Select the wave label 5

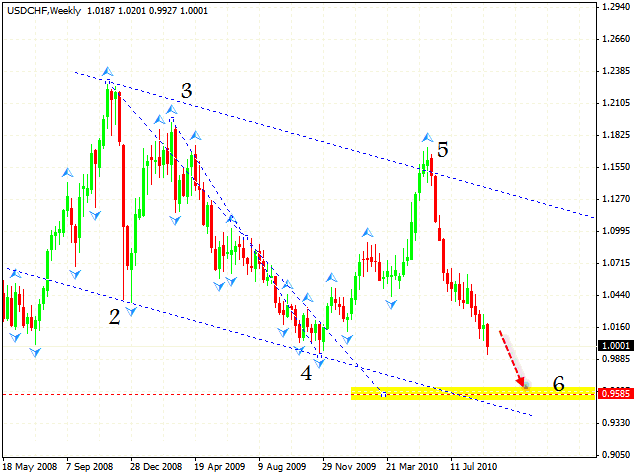click(x=443, y=150)
